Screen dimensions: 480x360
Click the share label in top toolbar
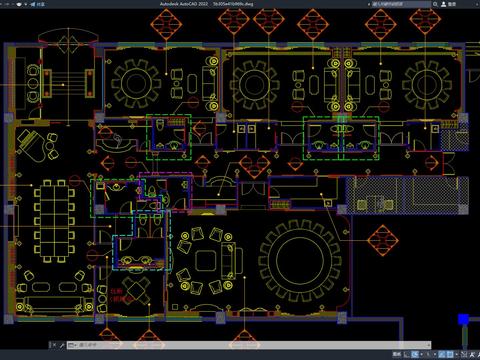click(x=41, y=4)
